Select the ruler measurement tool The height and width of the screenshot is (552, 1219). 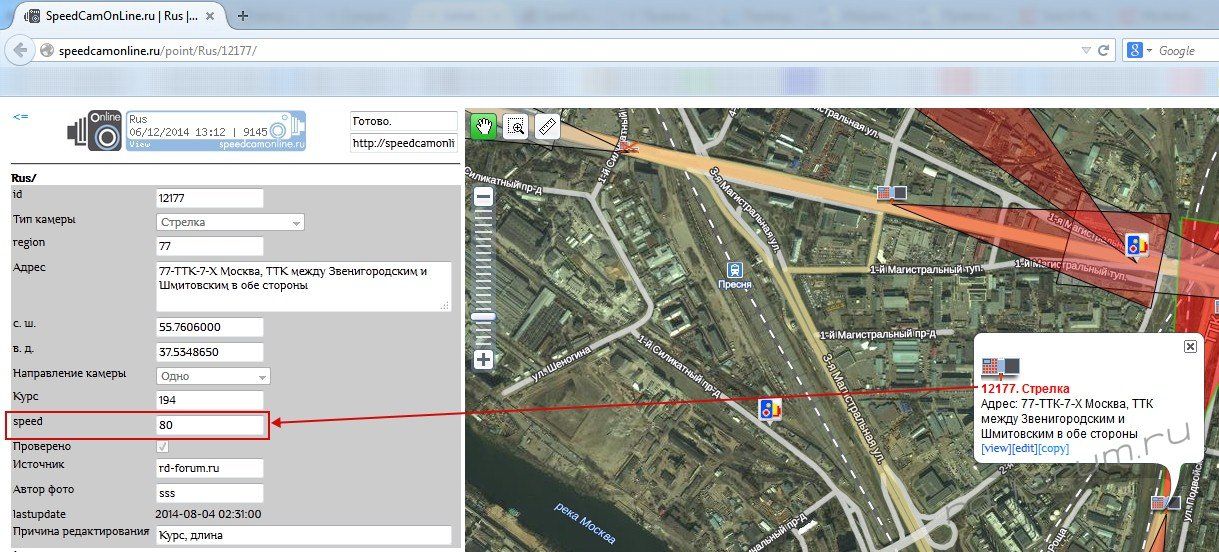(547, 125)
